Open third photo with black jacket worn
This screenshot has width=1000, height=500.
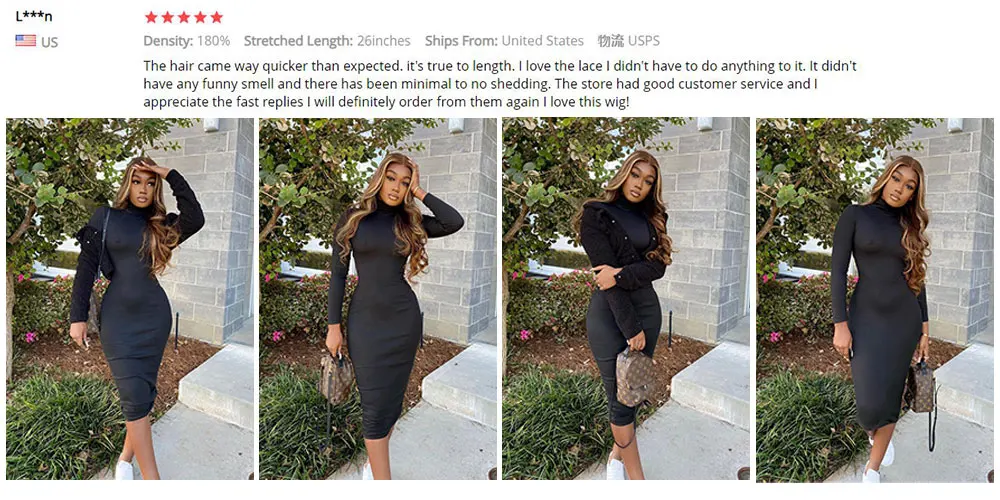coord(626,298)
